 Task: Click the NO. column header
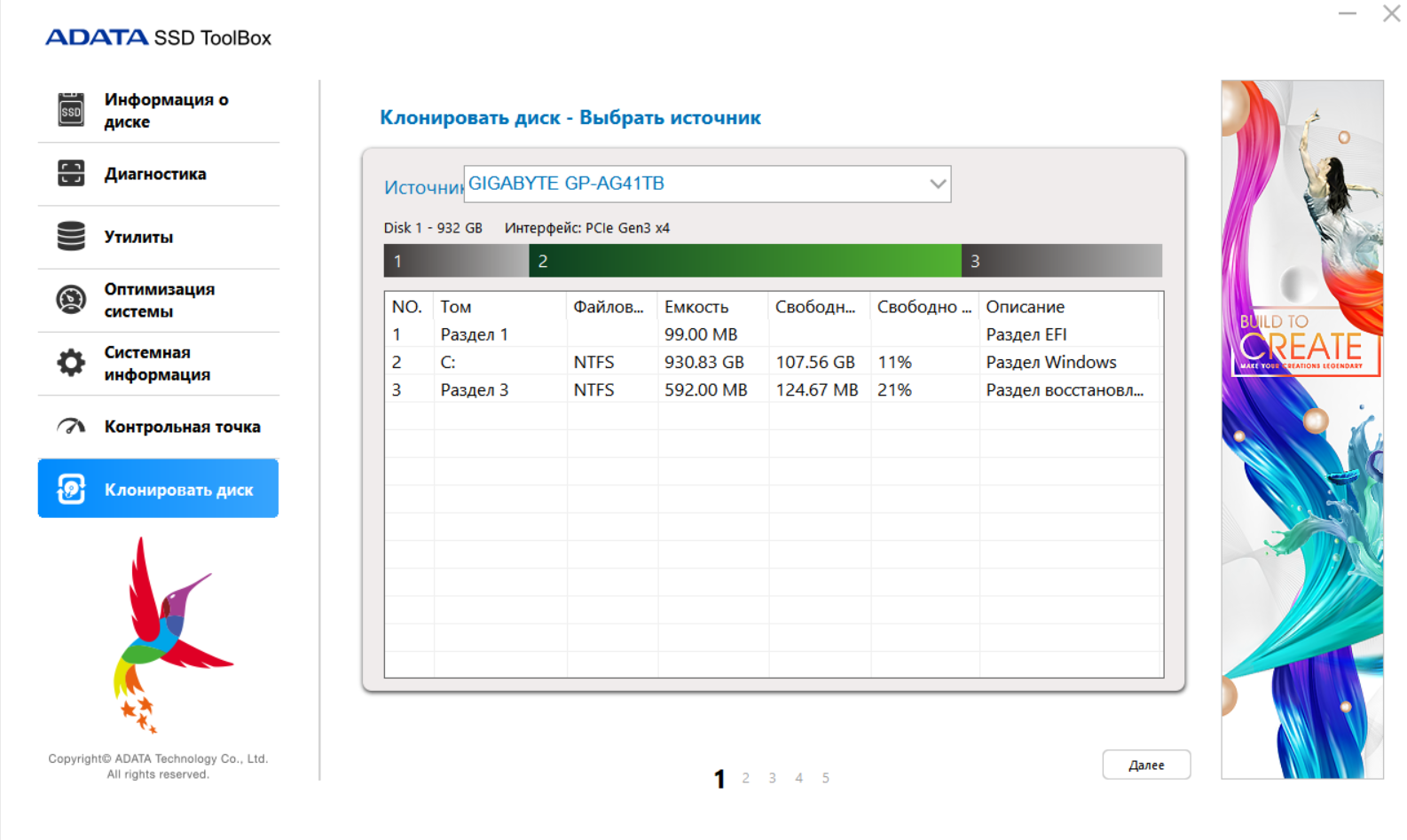point(409,307)
